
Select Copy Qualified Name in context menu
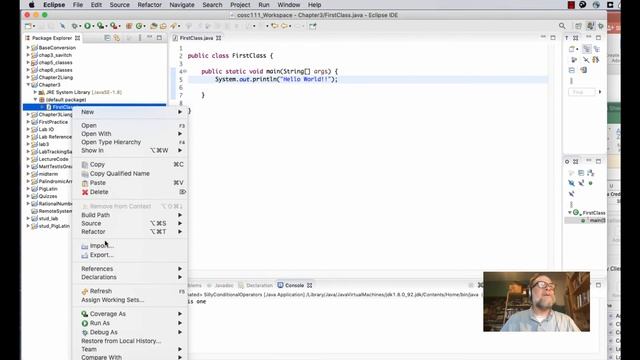130,173
